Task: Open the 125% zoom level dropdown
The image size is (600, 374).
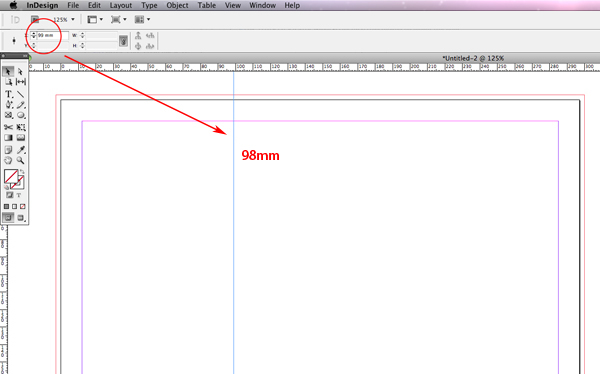Action: tap(64, 20)
